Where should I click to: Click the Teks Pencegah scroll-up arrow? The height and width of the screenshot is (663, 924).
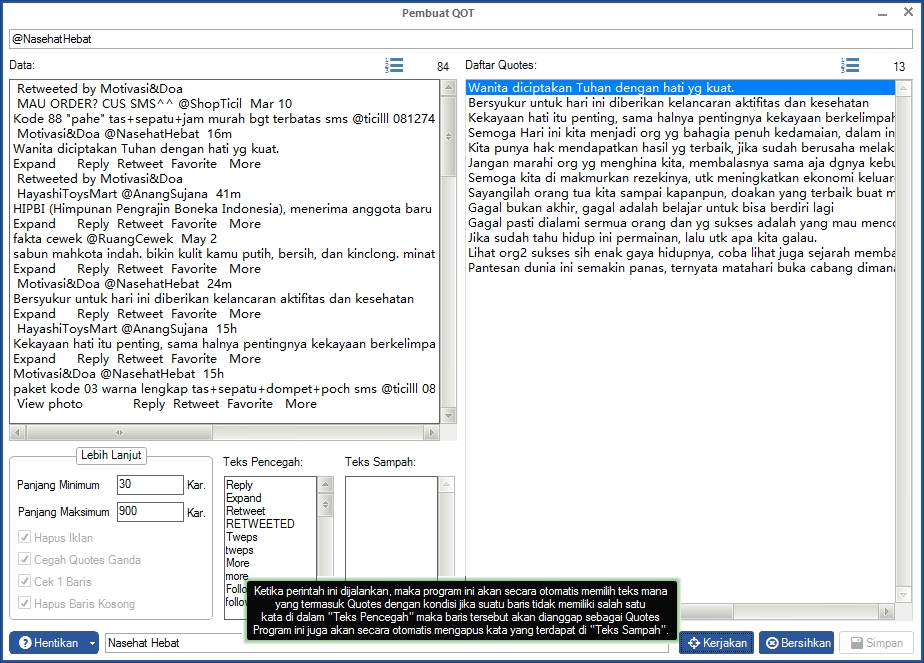(x=325, y=484)
